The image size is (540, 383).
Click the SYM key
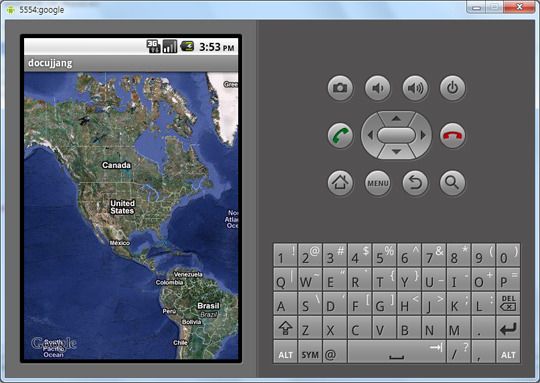[x=310, y=352]
